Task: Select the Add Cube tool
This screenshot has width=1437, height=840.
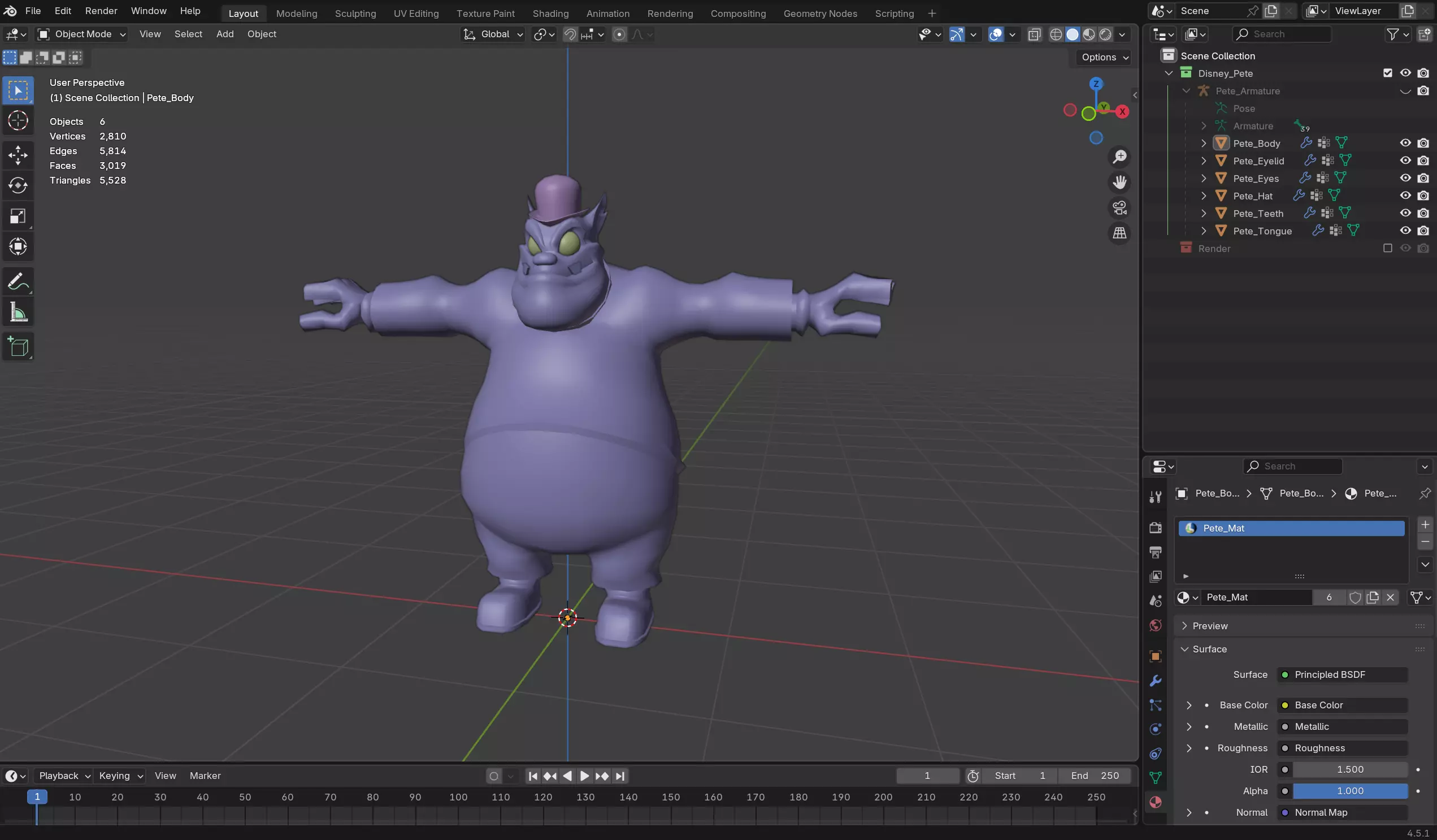Action: (18, 346)
